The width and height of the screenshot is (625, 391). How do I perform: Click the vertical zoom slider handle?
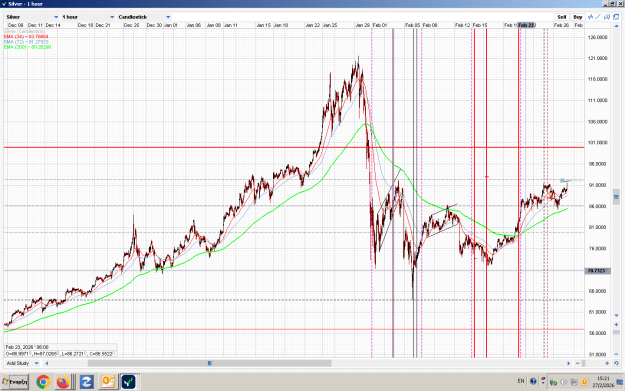click(x=616, y=332)
